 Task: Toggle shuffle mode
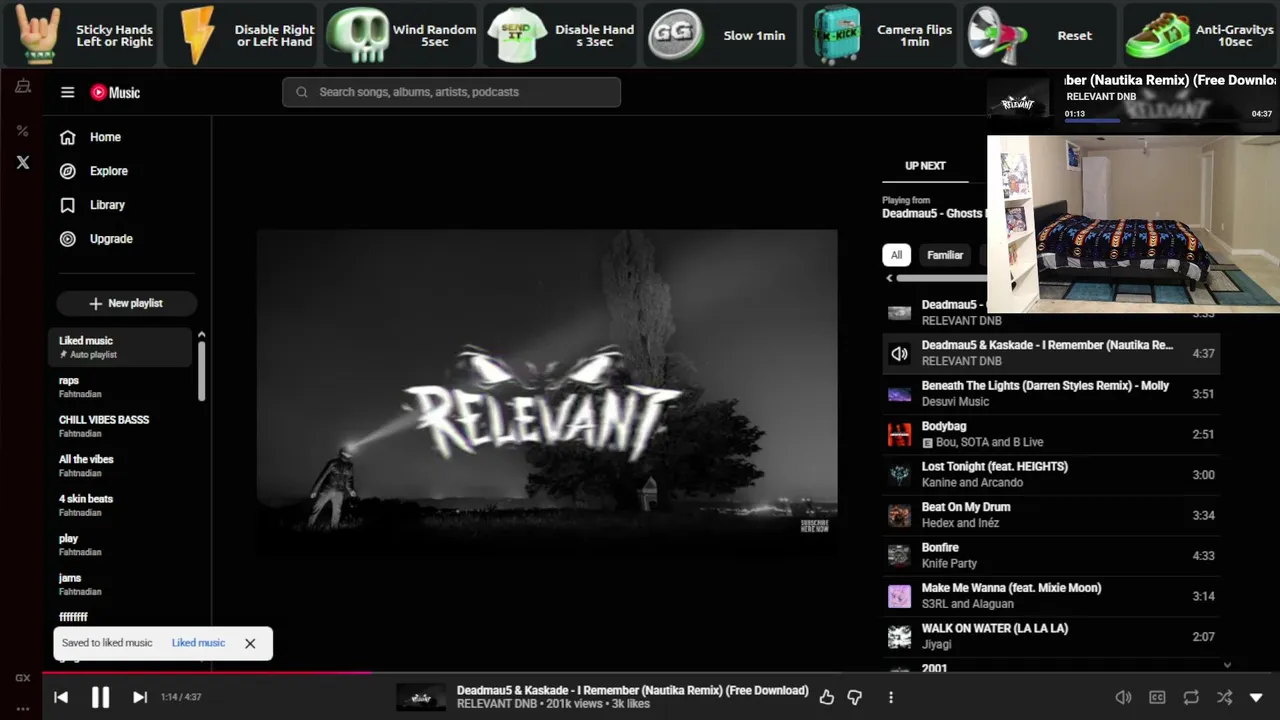(1224, 697)
